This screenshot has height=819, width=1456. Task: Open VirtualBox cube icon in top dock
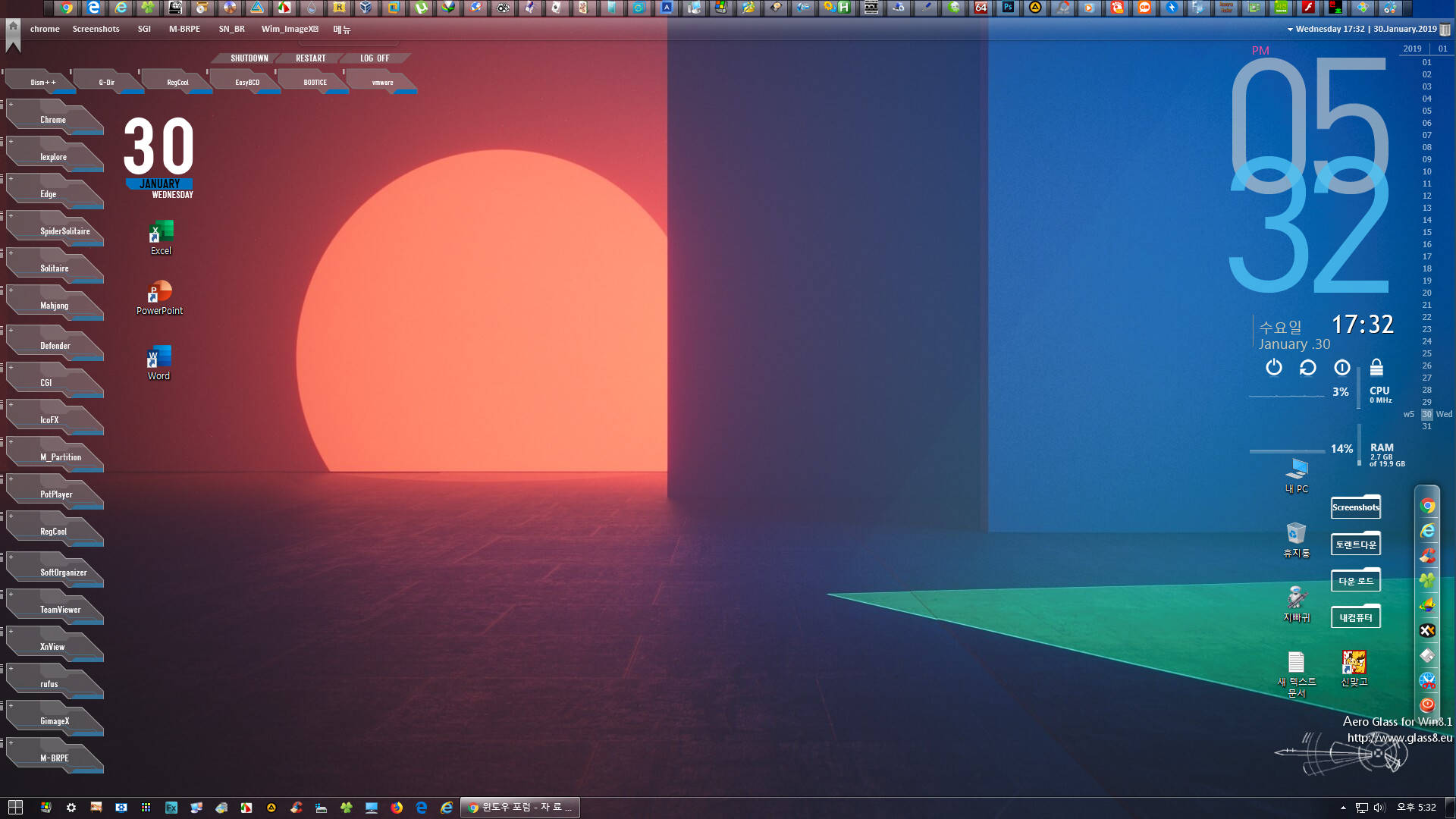click(x=366, y=8)
